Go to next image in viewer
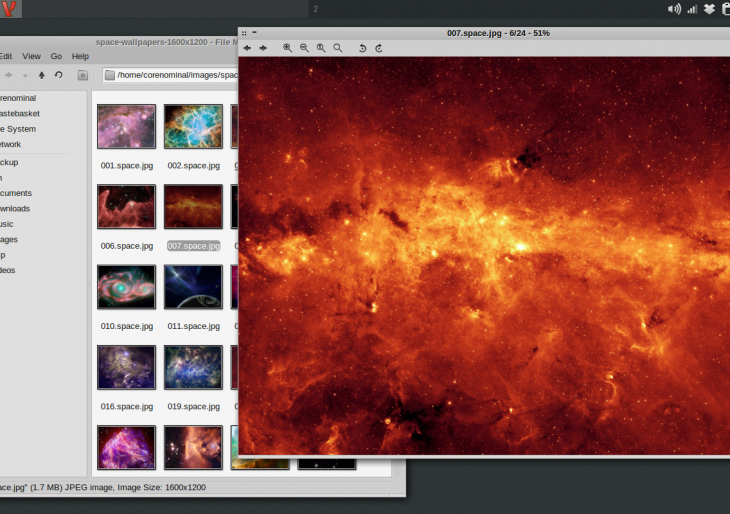 click(x=263, y=48)
